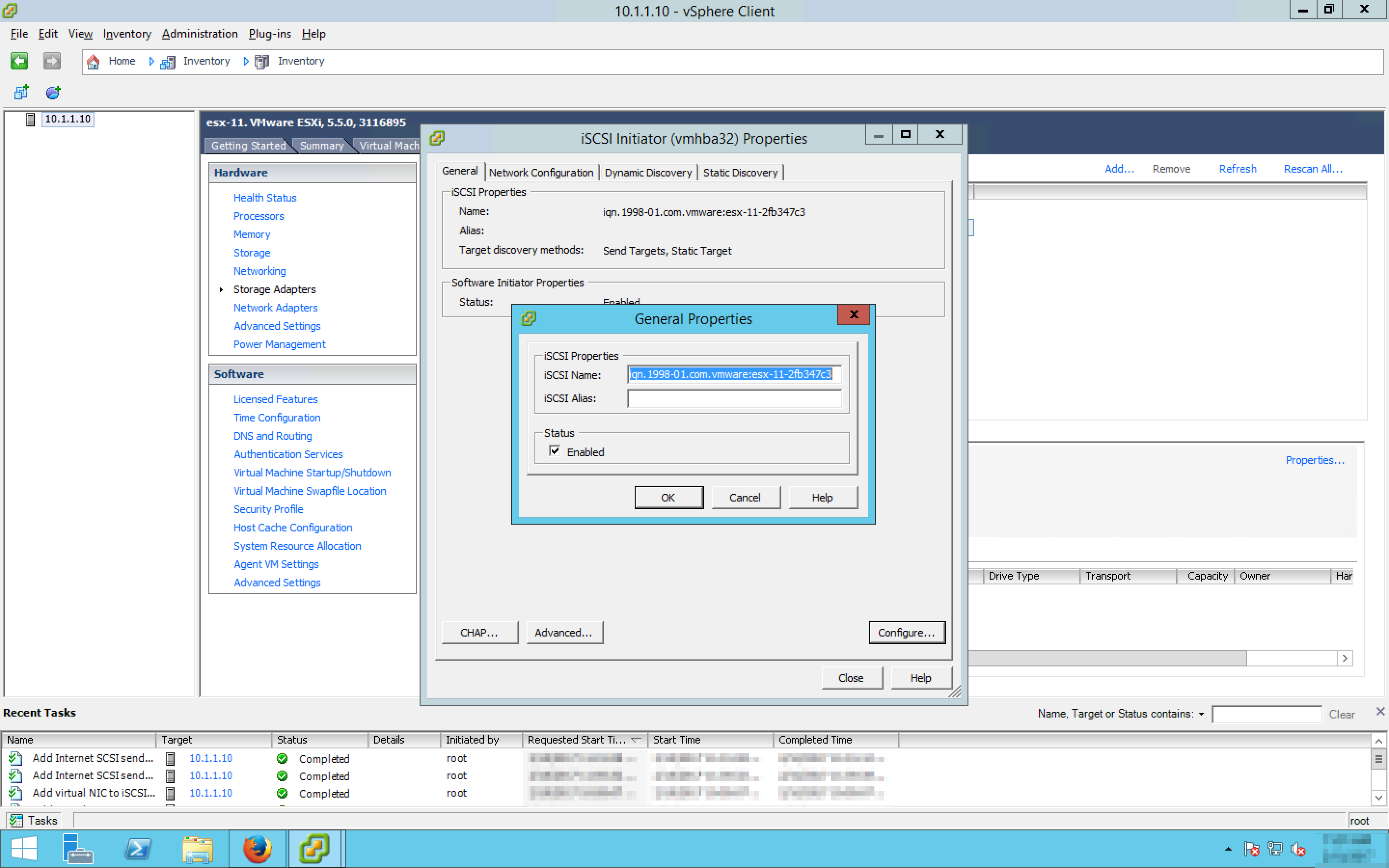Switch to the Dynamic Discovery tab
Screen dimensions: 1389x868
647,173
